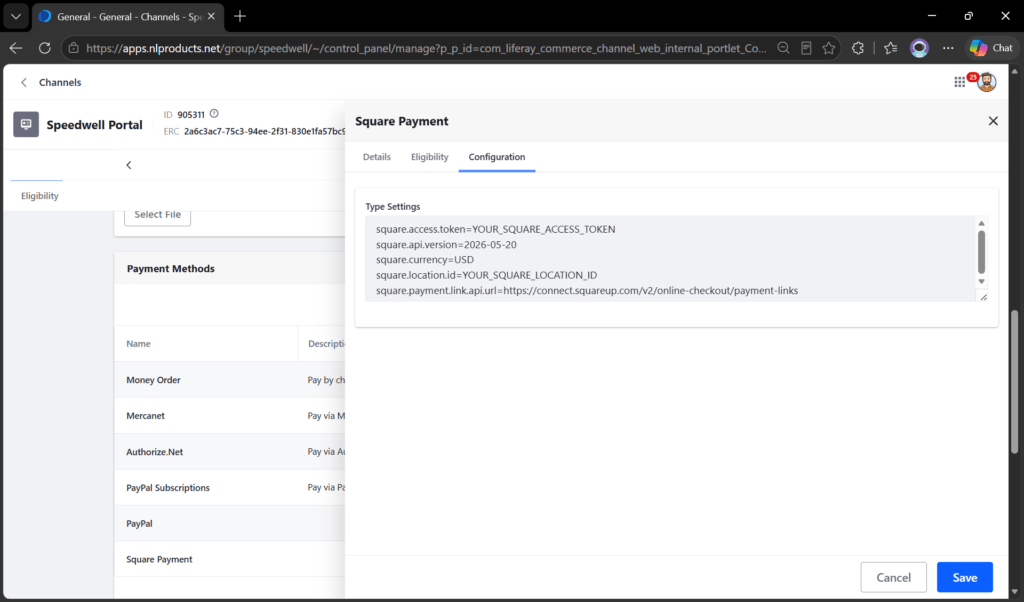
Task: Open the PayPal payment method row
Action: 229,524
